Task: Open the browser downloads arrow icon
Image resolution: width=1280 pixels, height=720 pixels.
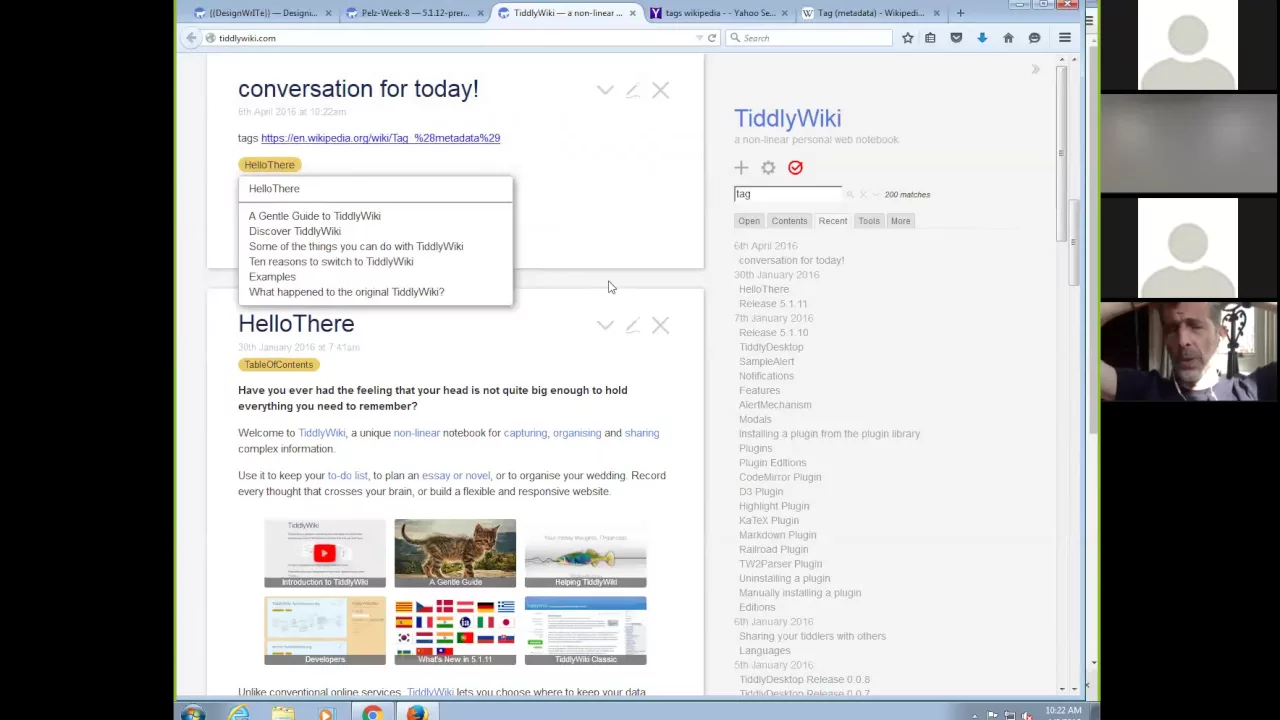Action: 982,38
